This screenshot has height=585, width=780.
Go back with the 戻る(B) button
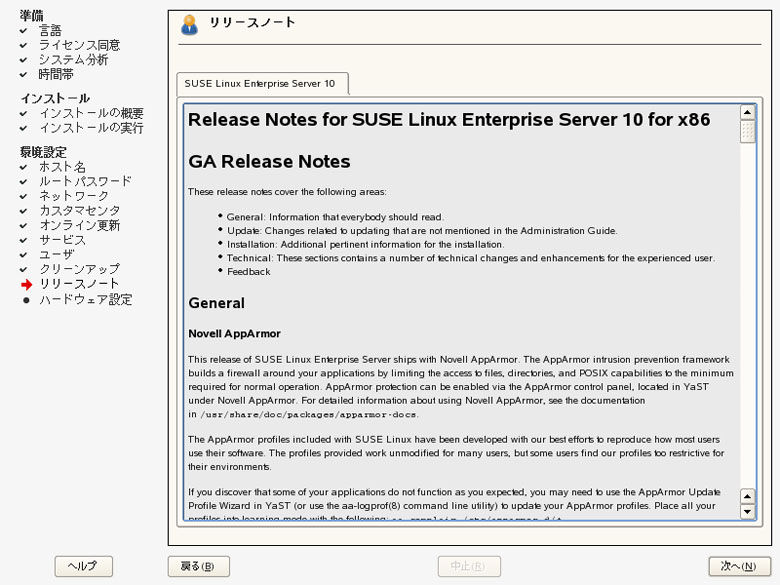[198, 566]
